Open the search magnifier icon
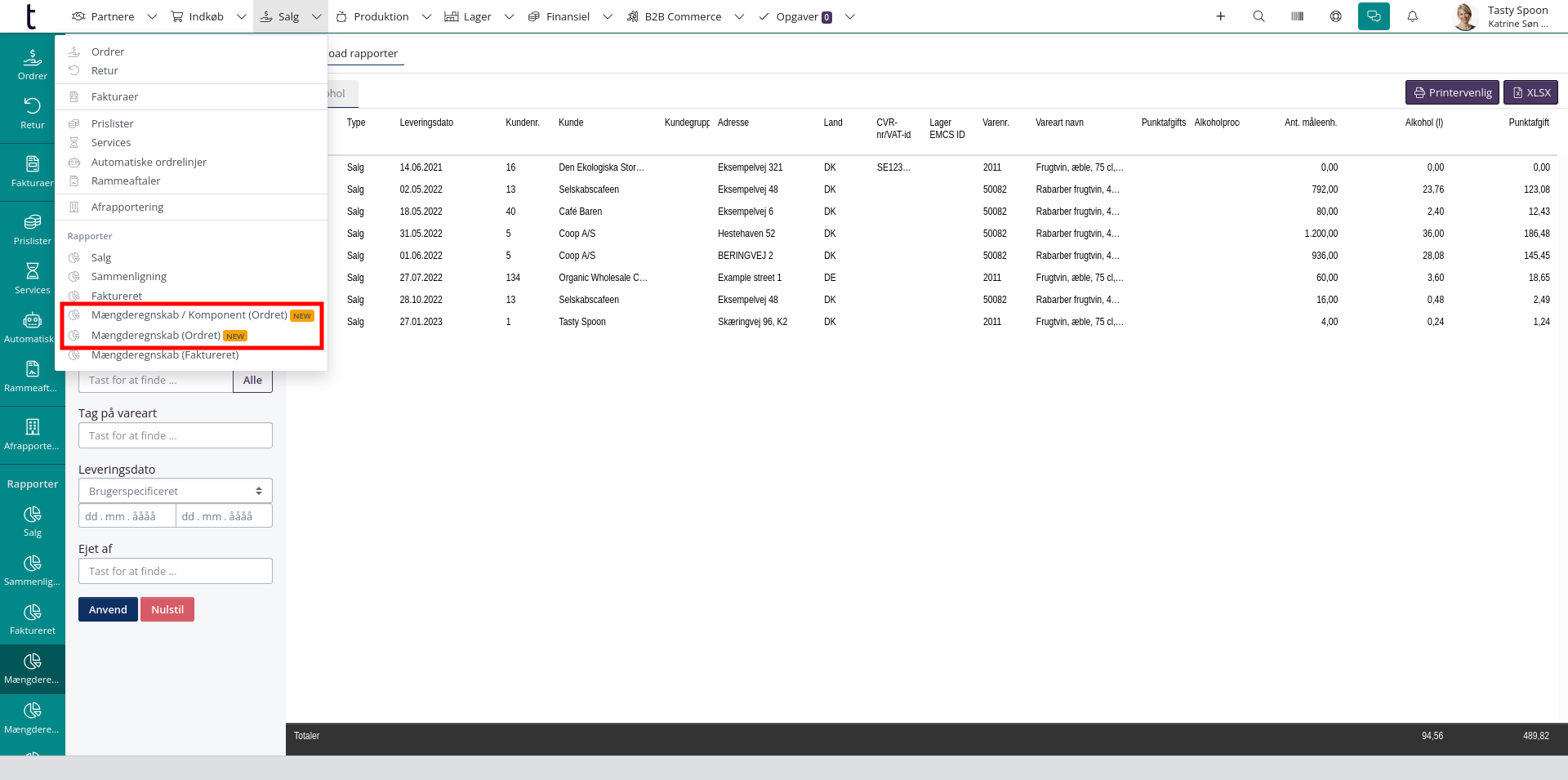 pyautogui.click(x=1258, y=16)
